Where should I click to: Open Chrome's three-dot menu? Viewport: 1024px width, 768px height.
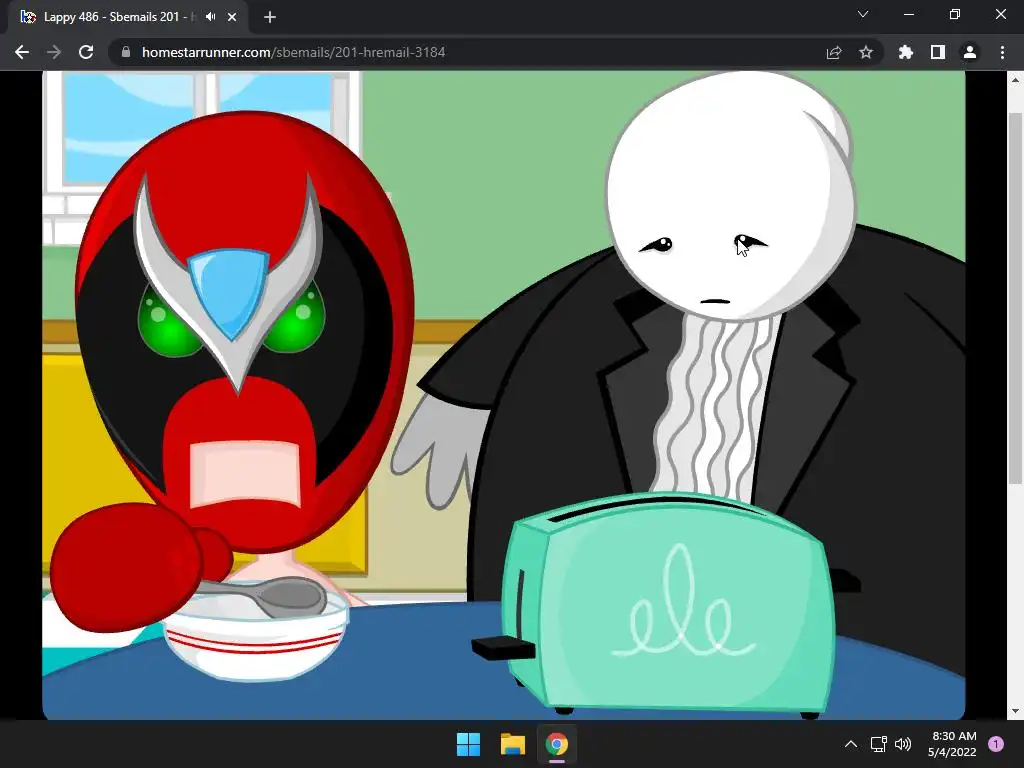[x=1002, y=52]
